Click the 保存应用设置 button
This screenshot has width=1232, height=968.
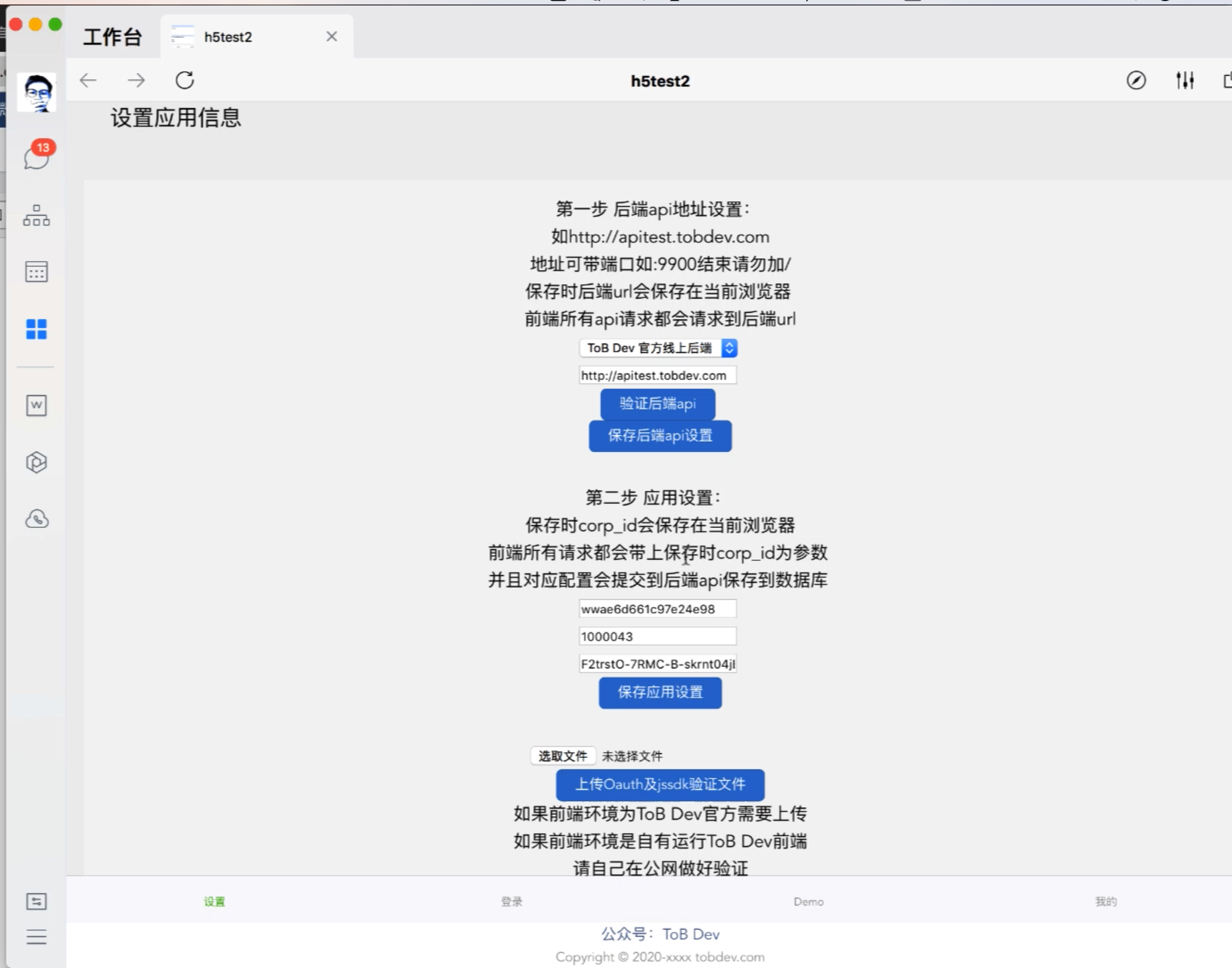[x=660, y=693]
